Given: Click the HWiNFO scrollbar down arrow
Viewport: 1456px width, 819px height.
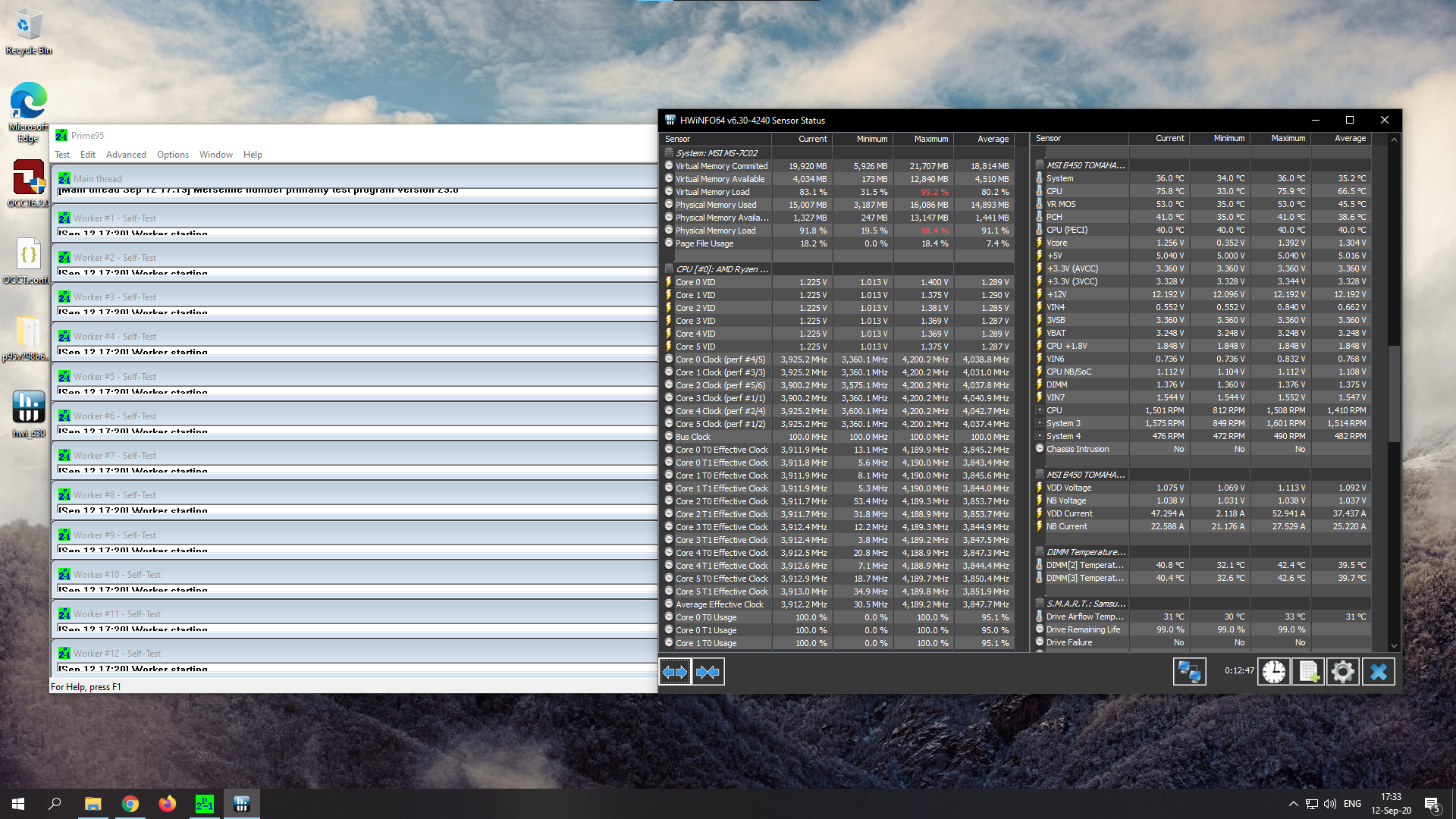Looking at the screenshot, I should tap(1394, 645).
